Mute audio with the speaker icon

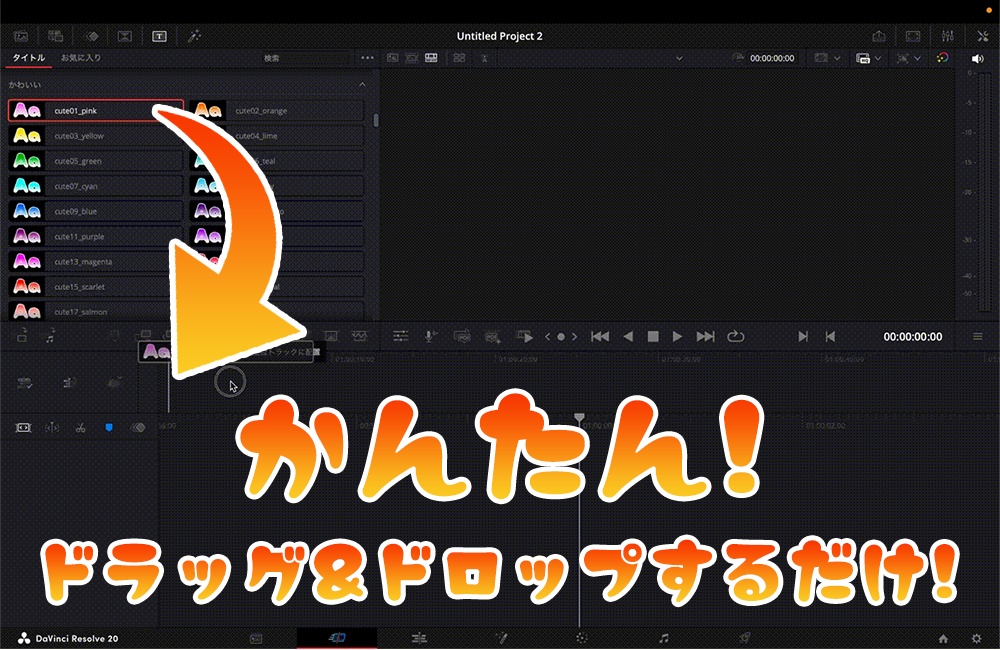(x=978, y=58)
